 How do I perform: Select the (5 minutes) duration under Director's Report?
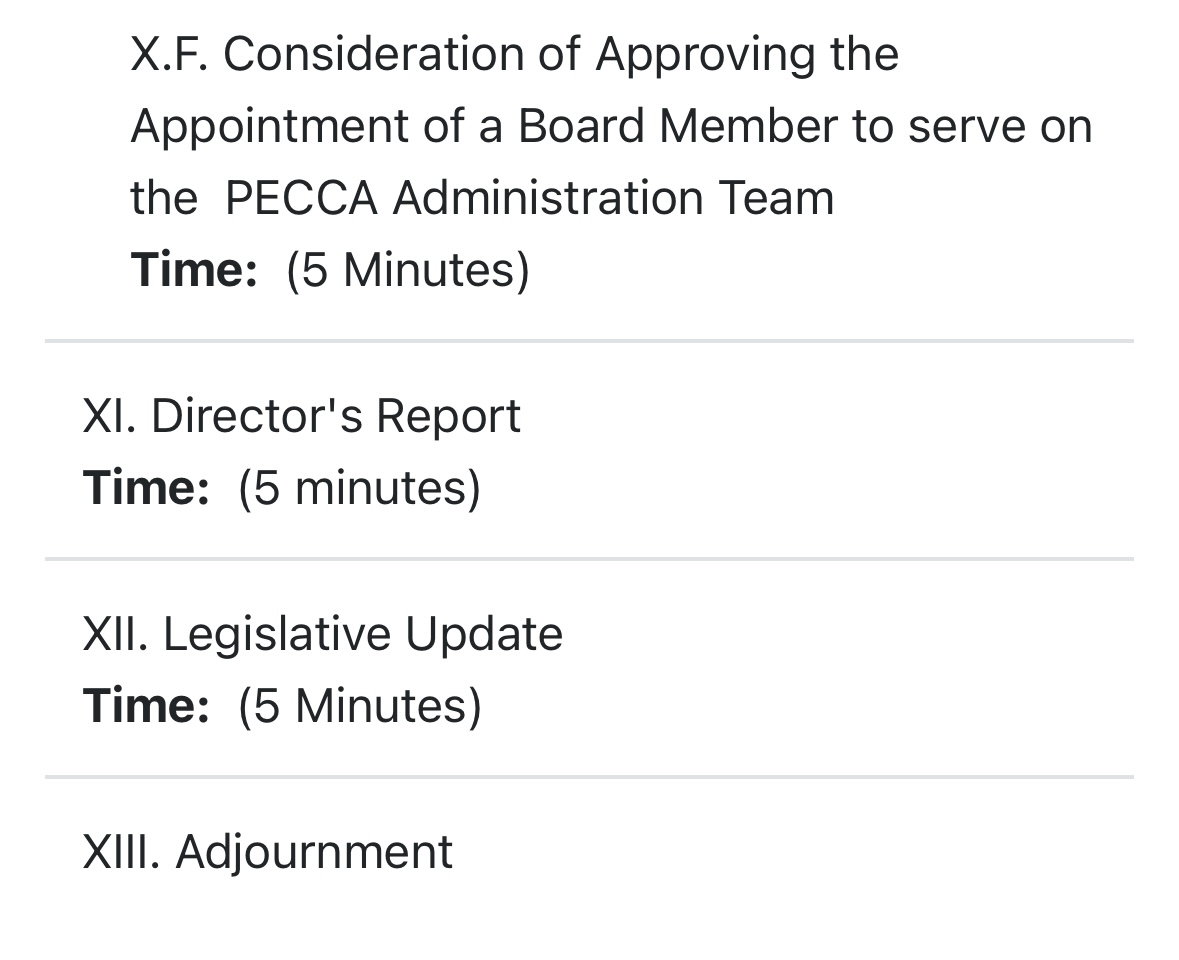[x=359, y=488]
